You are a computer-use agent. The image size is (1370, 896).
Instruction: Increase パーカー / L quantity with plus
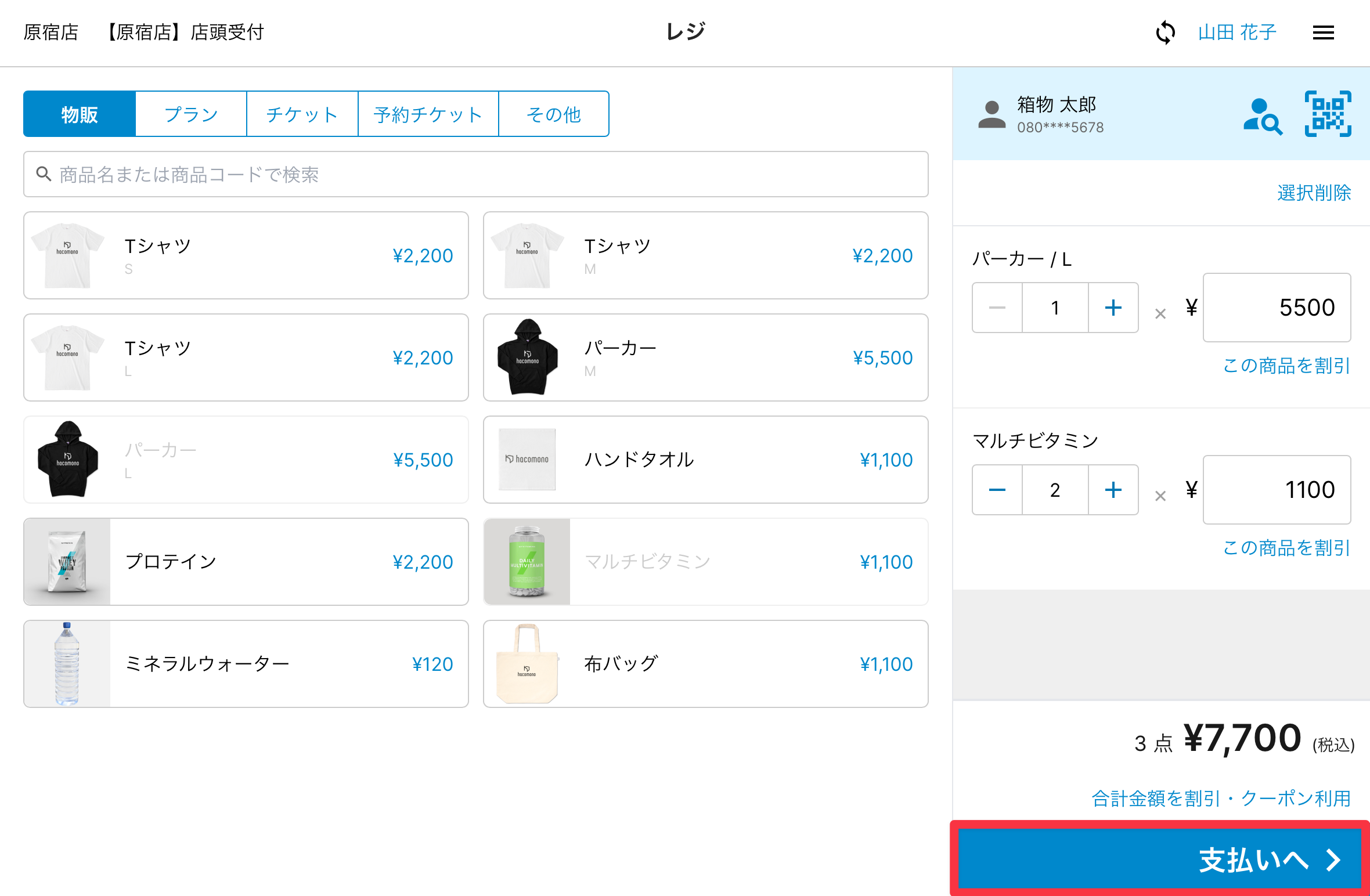click(1113, 308)
